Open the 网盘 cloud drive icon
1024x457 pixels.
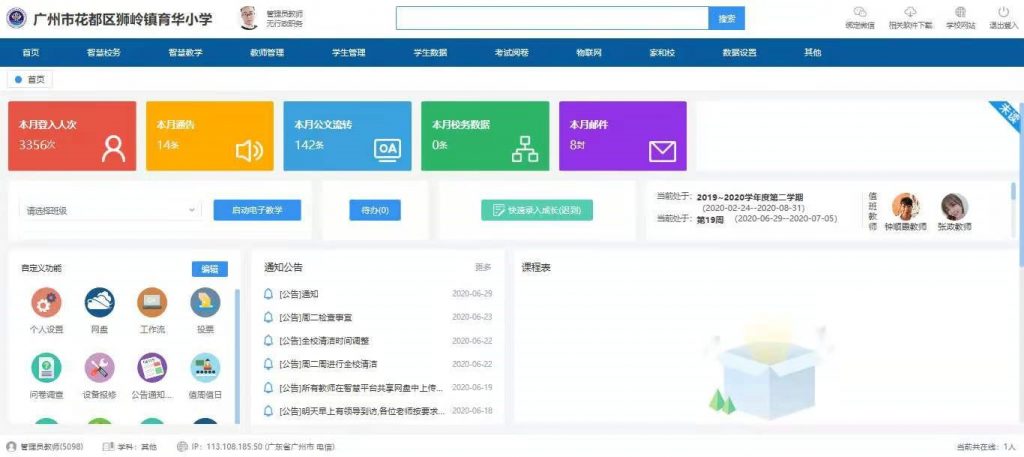99,303
